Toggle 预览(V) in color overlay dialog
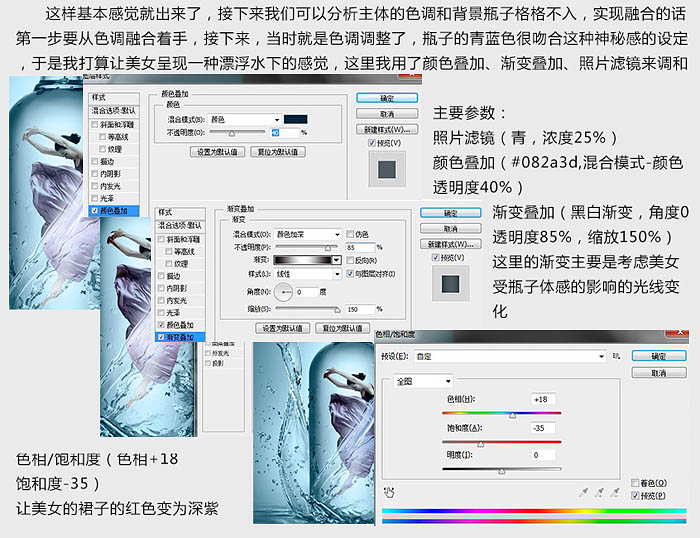This screenshot has width=700, height=538. tap(371, 143)
